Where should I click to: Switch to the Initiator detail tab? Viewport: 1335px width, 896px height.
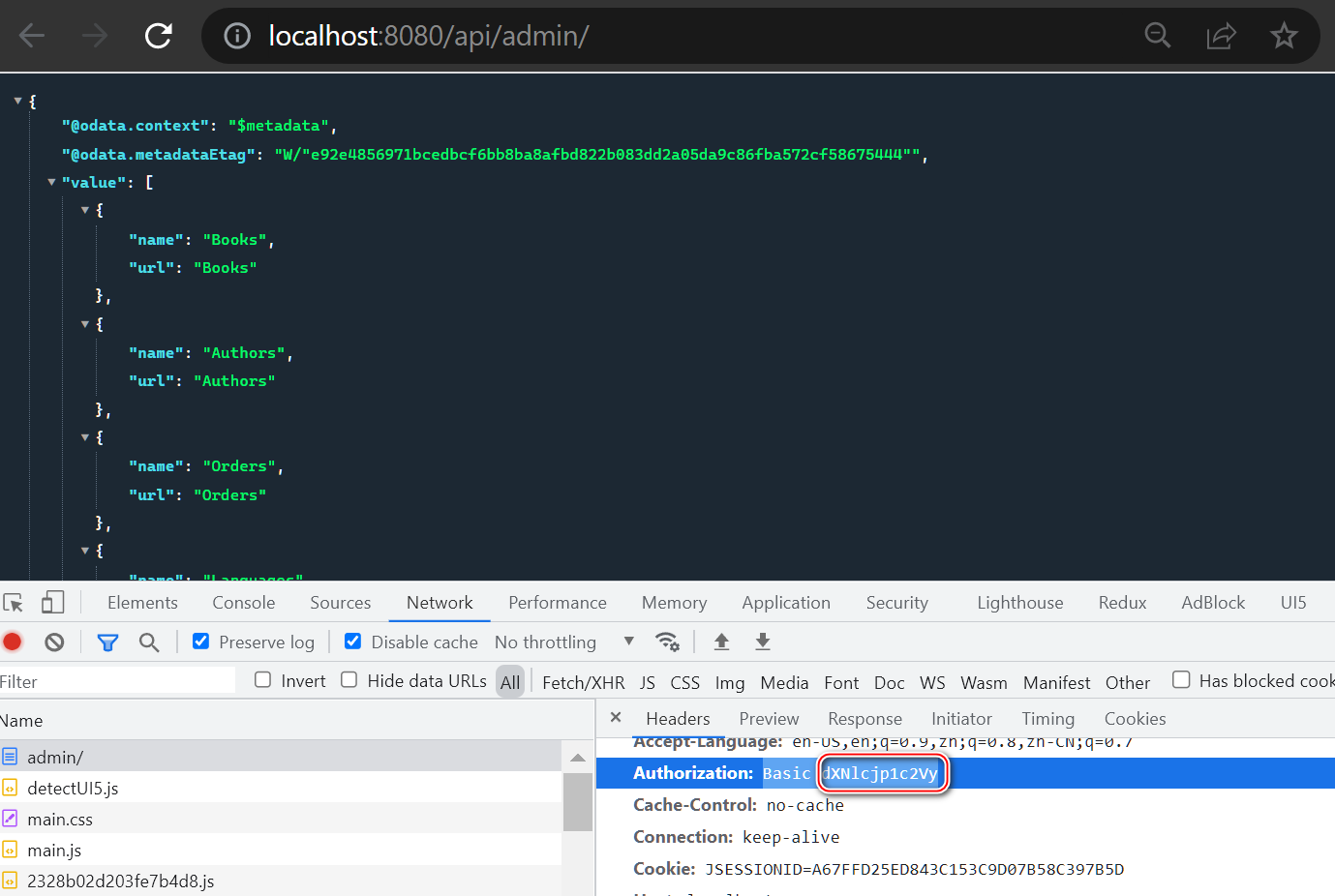pos(961,719)
